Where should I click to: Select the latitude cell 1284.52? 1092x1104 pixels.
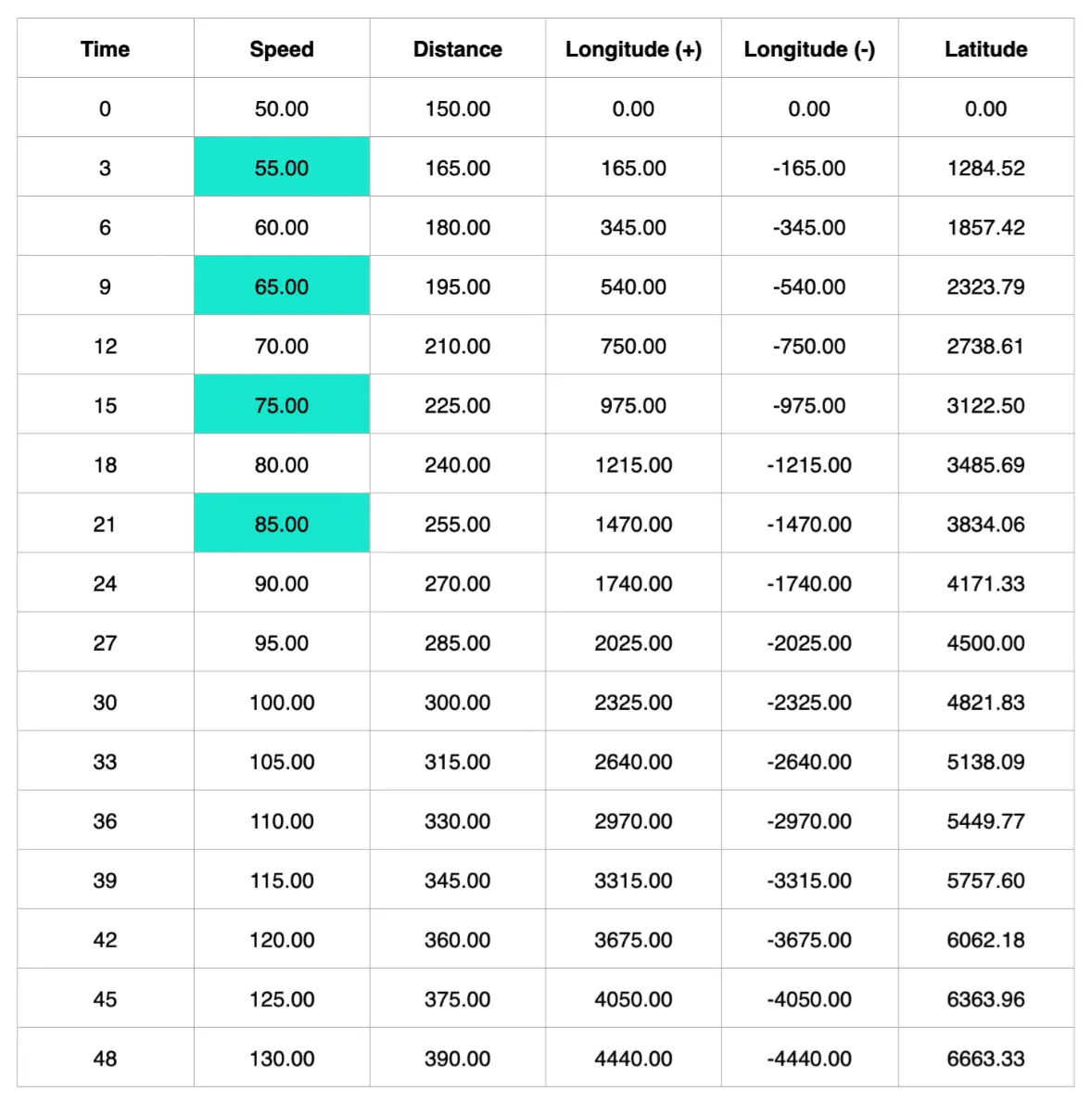pos(985,168)
